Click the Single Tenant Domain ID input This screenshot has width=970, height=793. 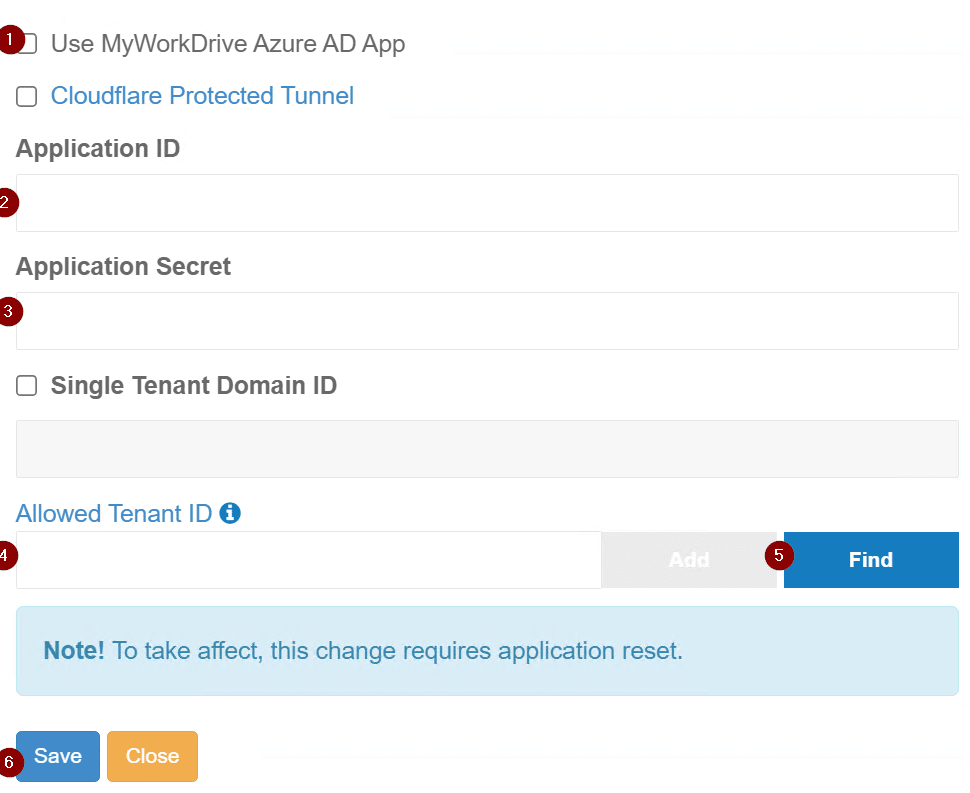click(486, 448)
